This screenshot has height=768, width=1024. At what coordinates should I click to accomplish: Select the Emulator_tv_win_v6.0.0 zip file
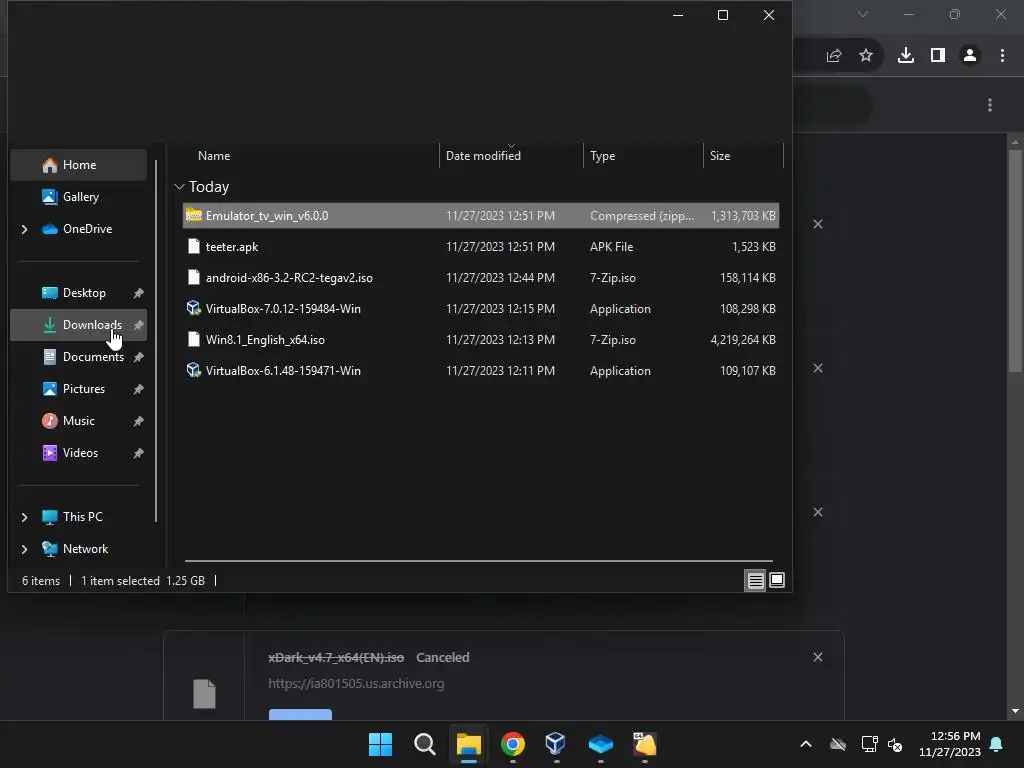pyautogui.click(x=481, y=216)
